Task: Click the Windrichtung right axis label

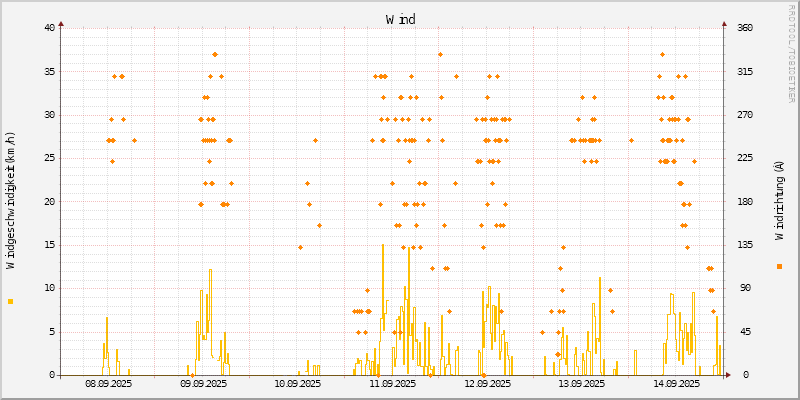Action: [779, 200]
